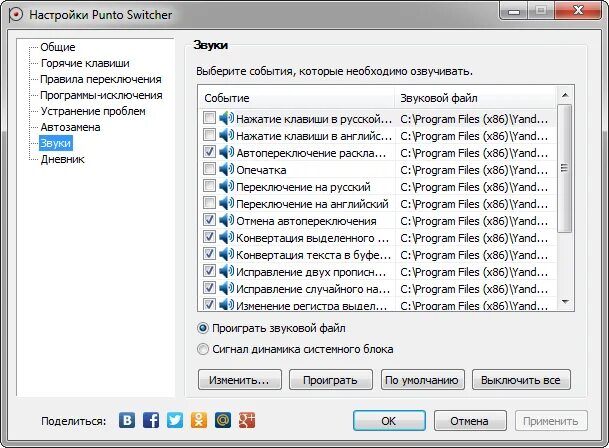Share via Odnoklassniki icon
The height and width of the screenshot is (448, 609).
pyautogui.click(x=199, y=420)
